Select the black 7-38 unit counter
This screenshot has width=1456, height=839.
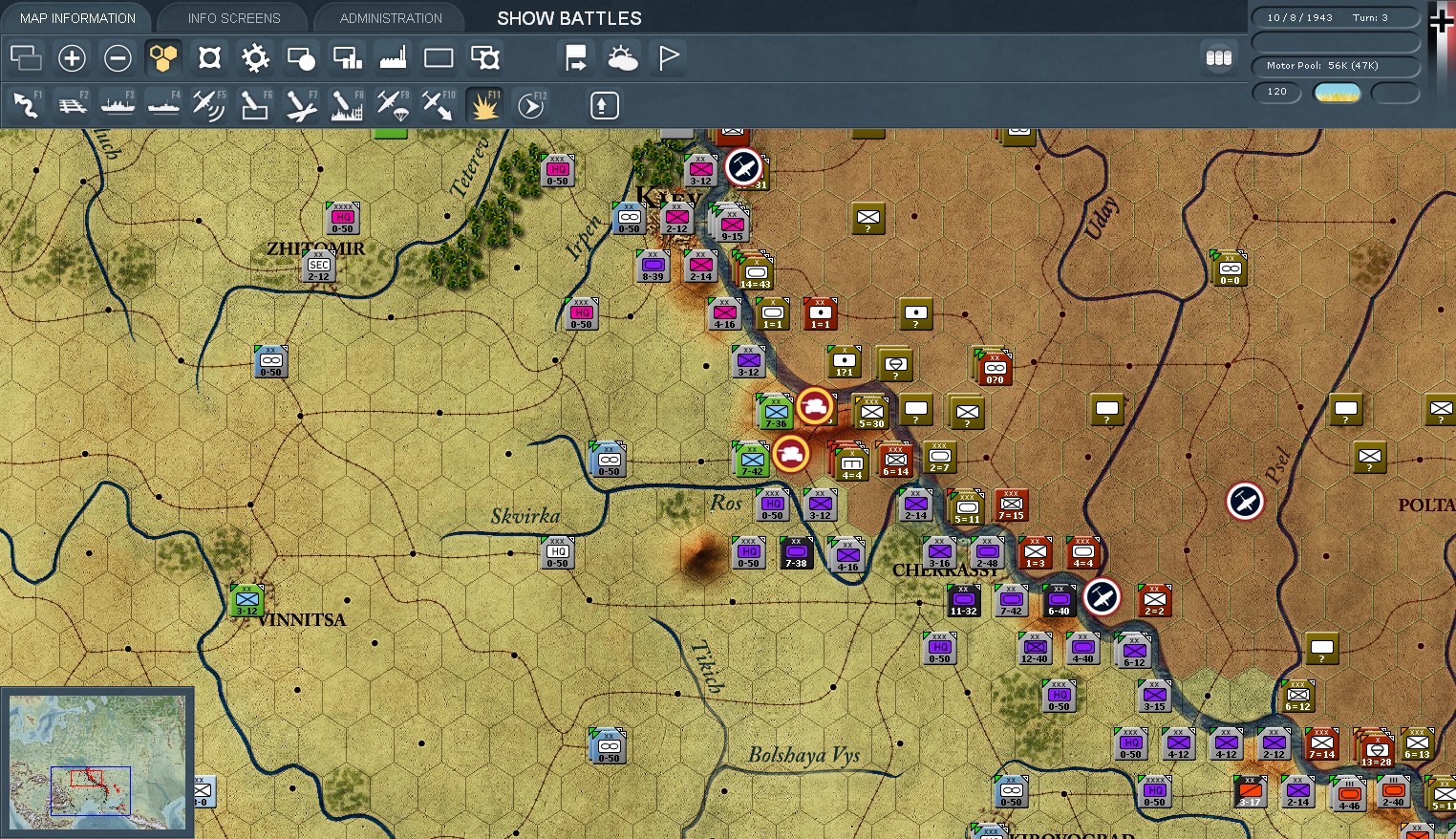(x=797, y=553)
